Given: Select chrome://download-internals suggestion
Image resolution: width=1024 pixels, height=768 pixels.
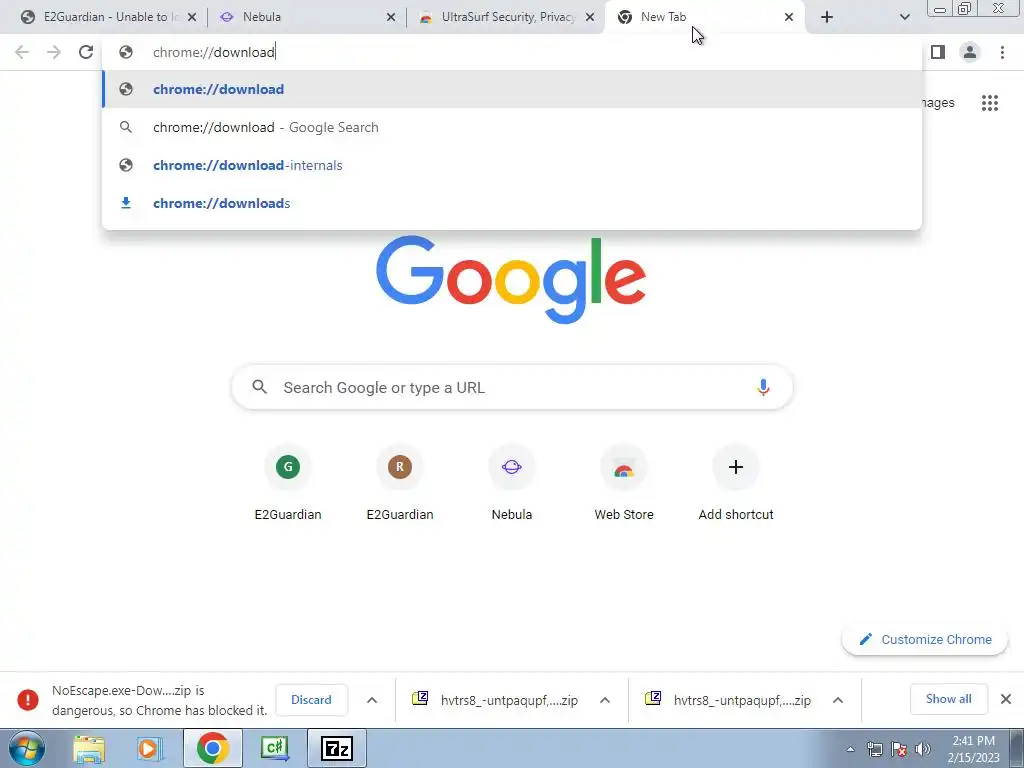Looking at the screenshot, I should coord(512,165).
